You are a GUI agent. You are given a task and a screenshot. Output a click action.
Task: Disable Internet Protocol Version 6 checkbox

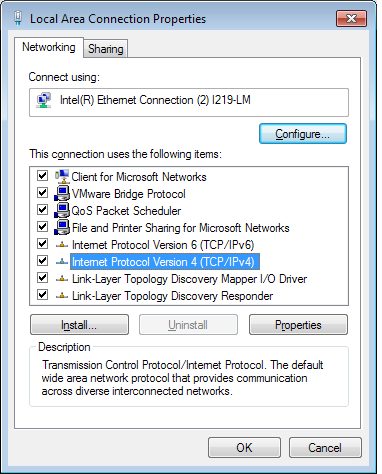(x=42, y=243)
